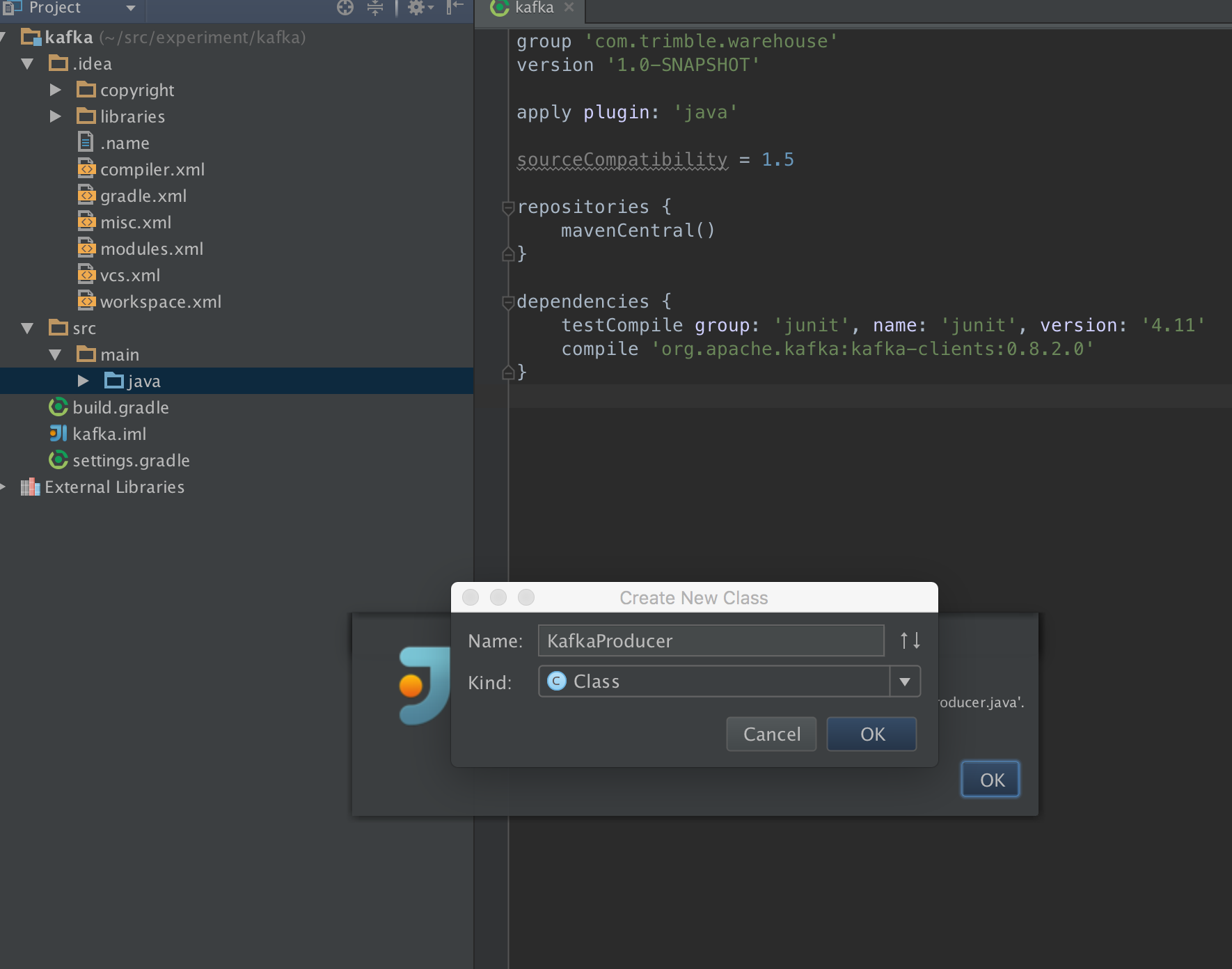Switch to the kafka editor tab

click(x=534, y=8)
